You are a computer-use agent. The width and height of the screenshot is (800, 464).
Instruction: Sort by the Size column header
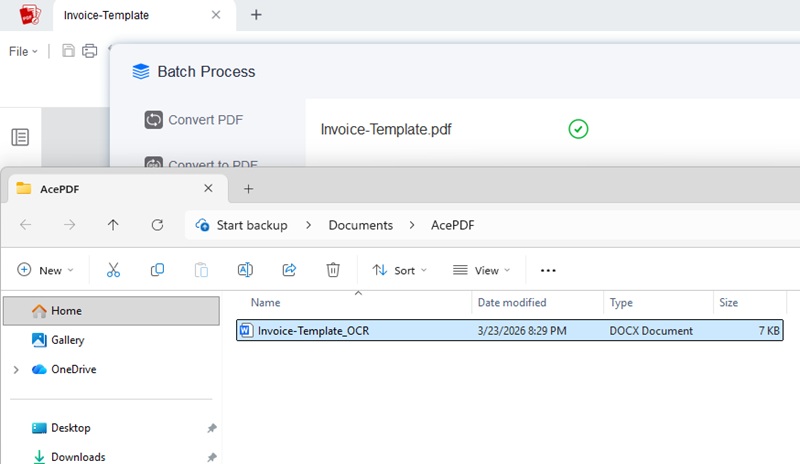(729, 303)
